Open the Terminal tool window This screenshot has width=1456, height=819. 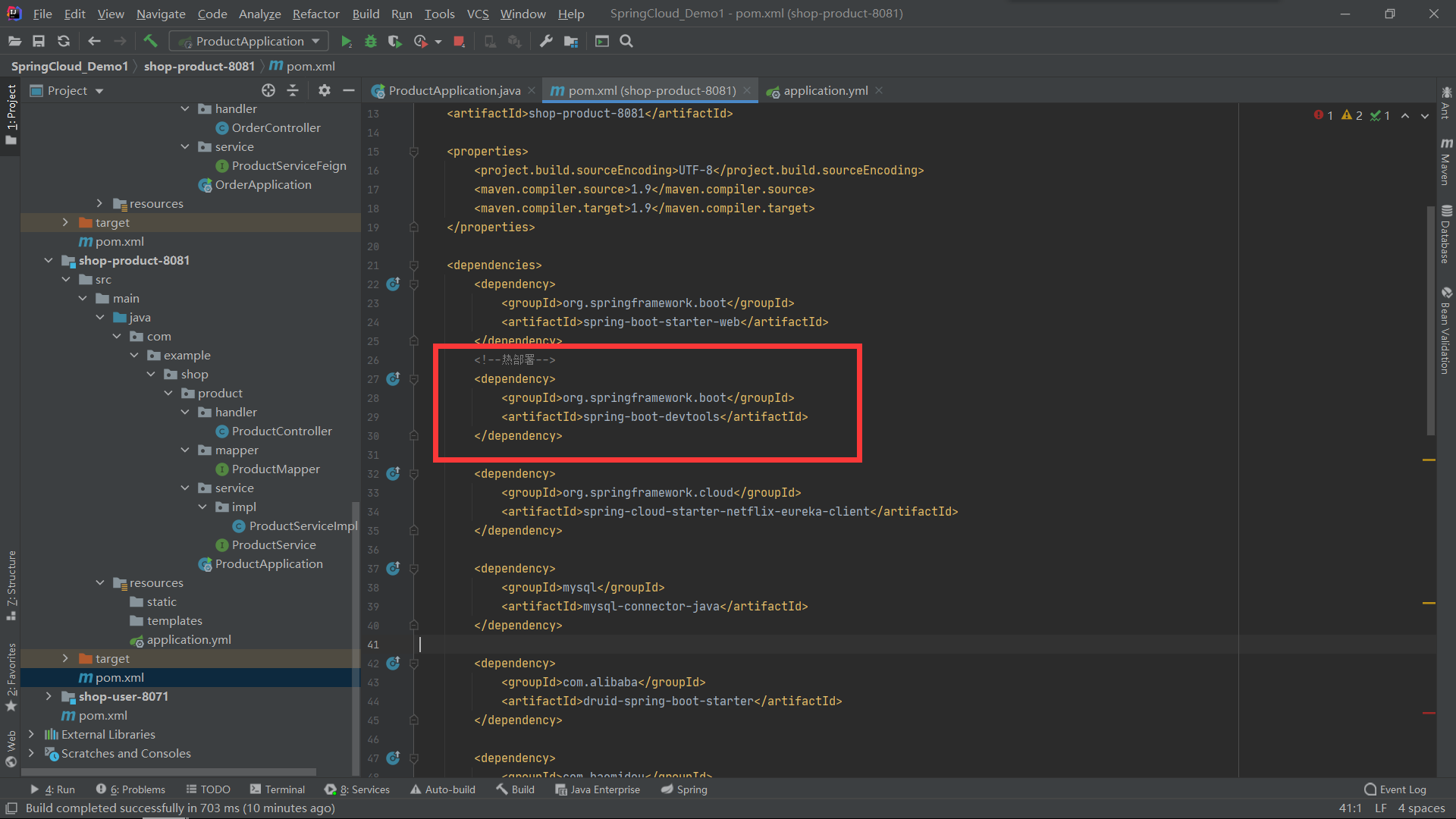pos(277,789)
